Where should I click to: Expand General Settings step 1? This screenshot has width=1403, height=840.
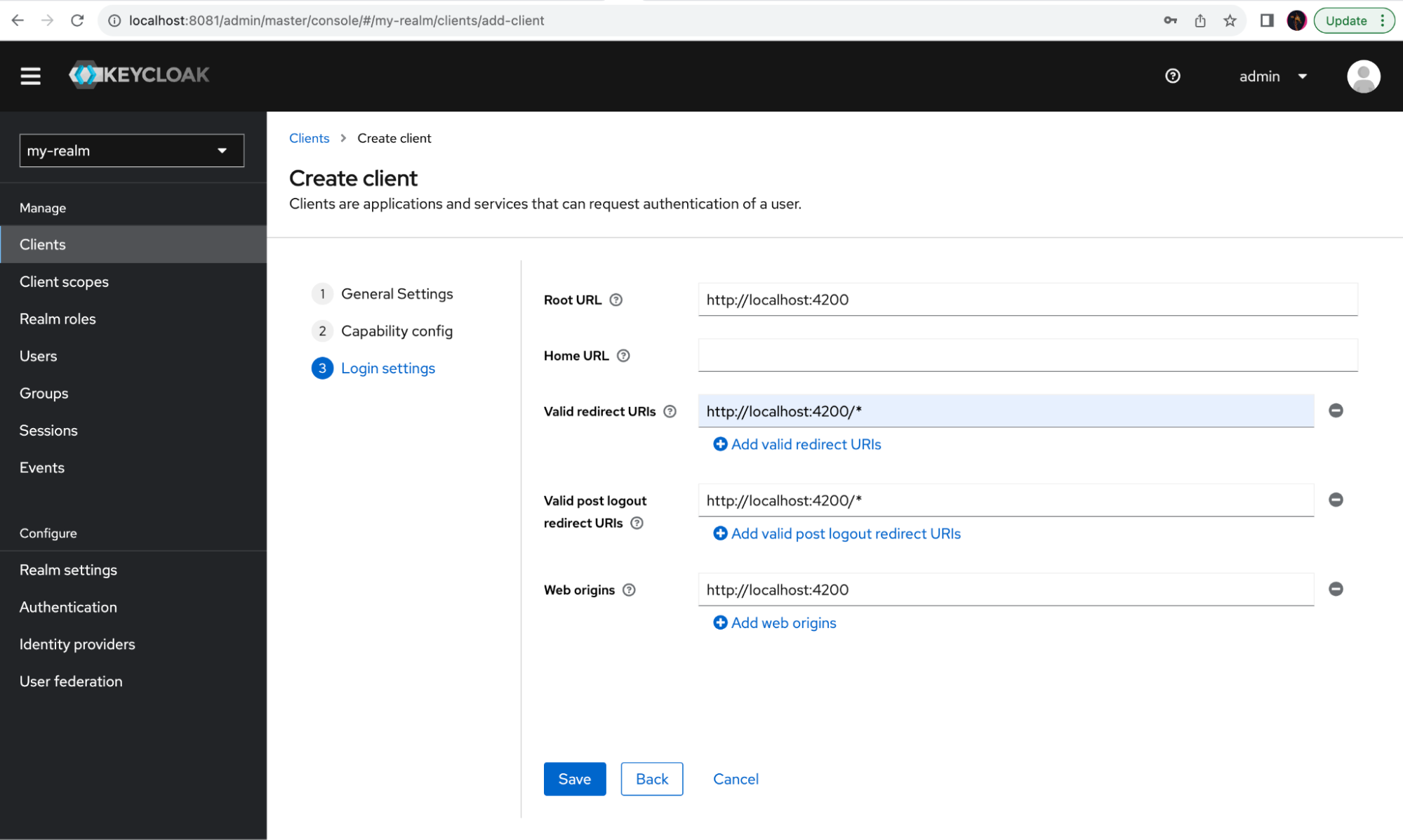coord(396,293)
